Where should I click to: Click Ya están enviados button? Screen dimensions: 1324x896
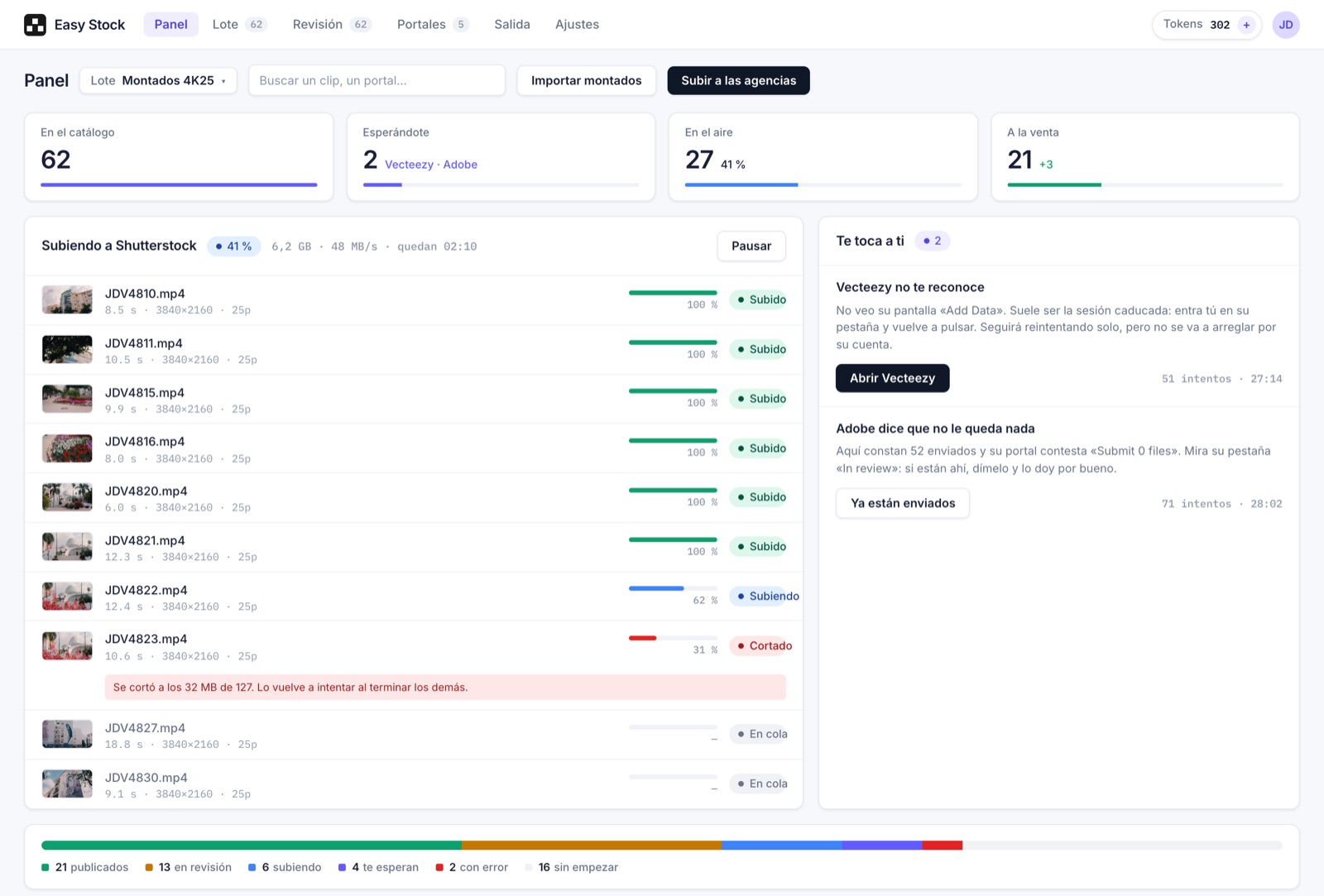tap(902, 503)
